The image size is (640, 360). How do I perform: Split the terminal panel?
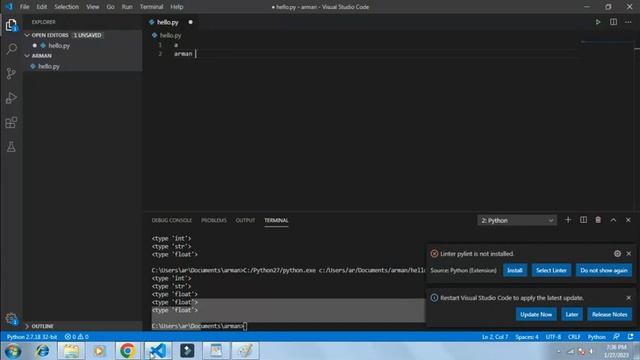pos(583,220)
